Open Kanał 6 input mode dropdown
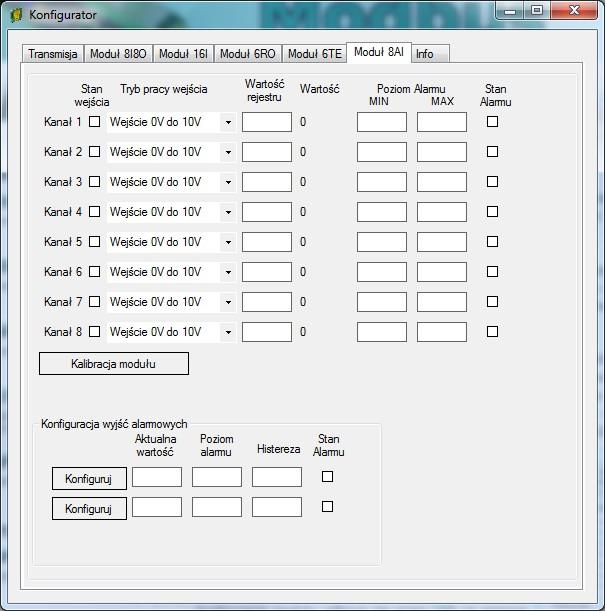 [171, 272]
